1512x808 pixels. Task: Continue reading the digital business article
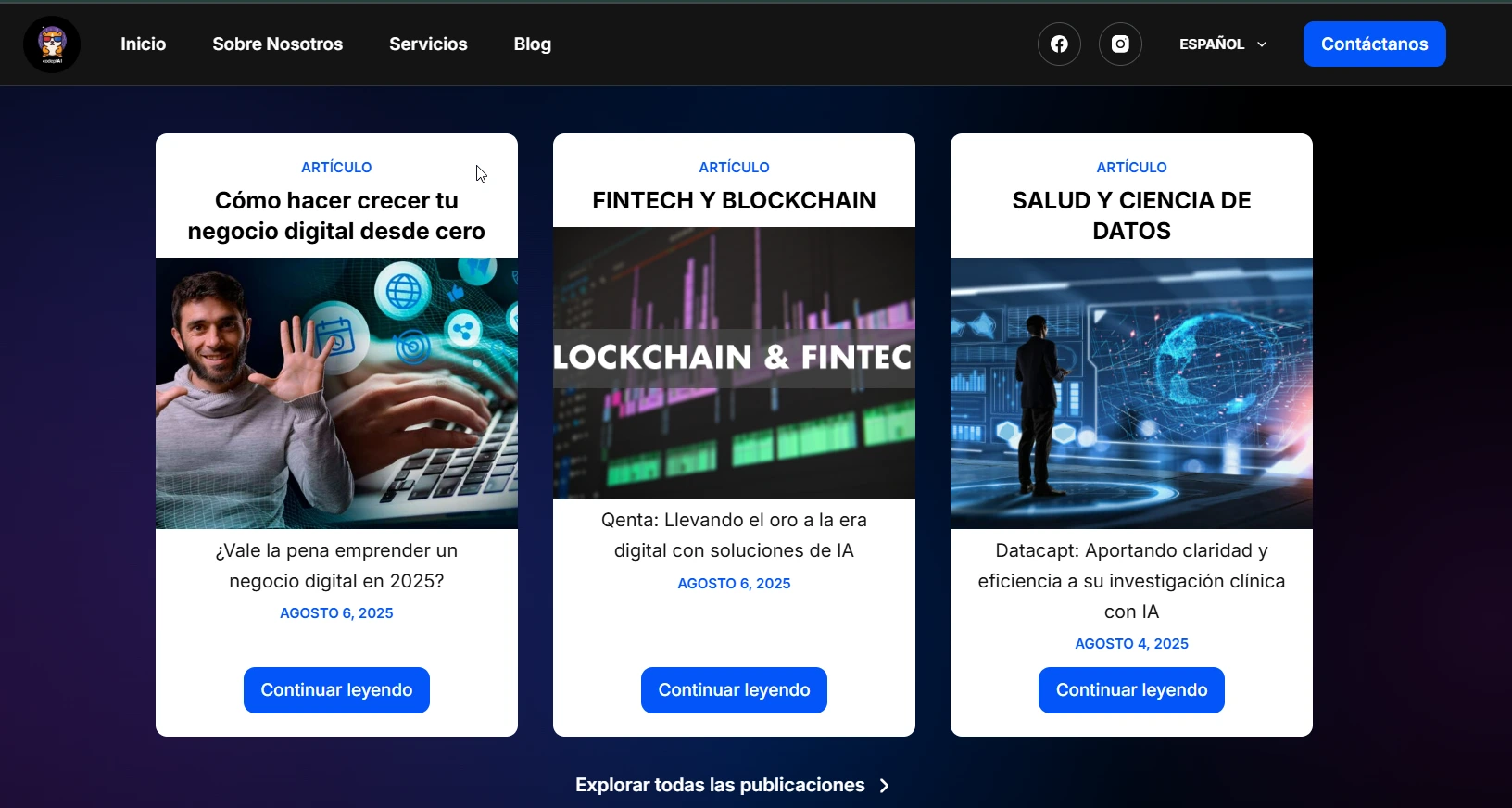click(x=336, y=690)
